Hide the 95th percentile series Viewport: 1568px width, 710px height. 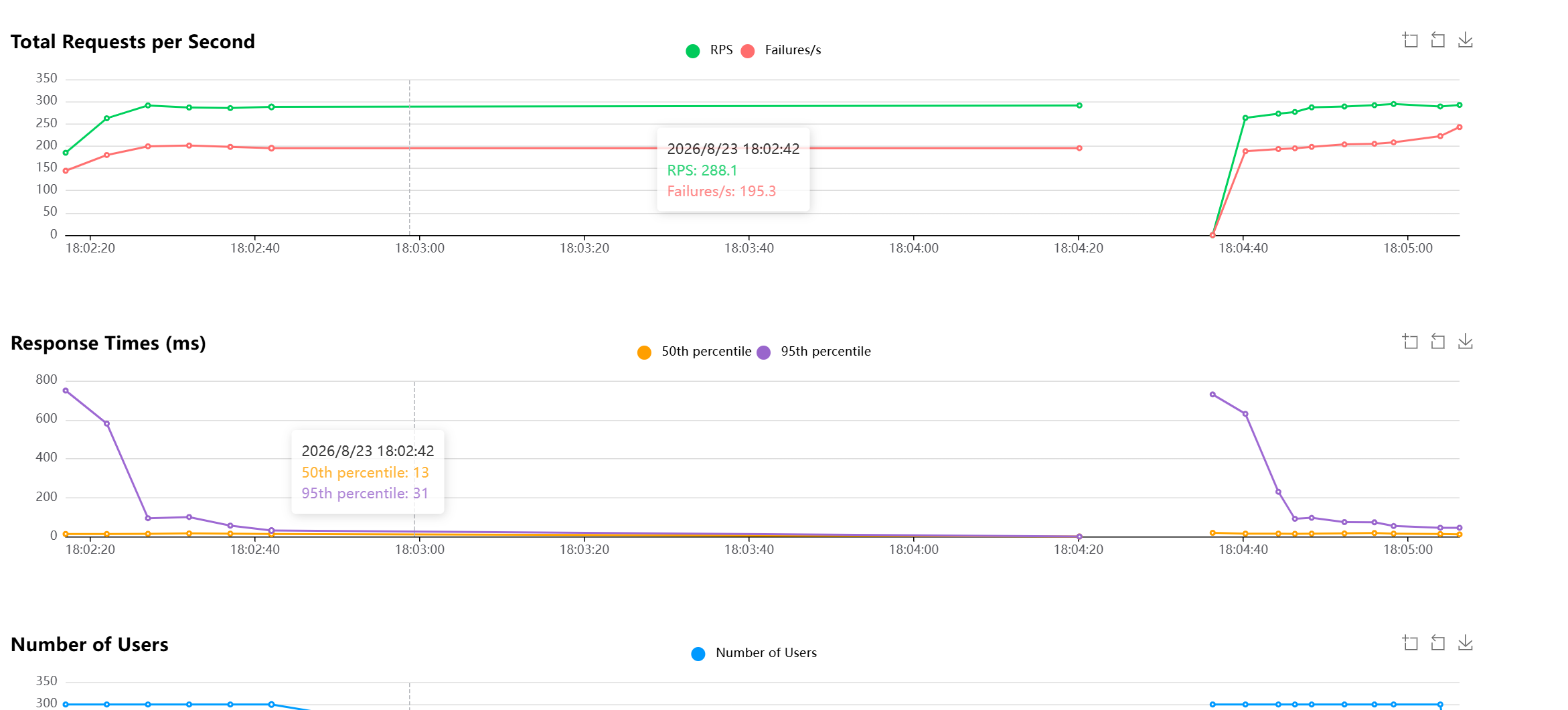pyautogui.click(x=814, y=352)
